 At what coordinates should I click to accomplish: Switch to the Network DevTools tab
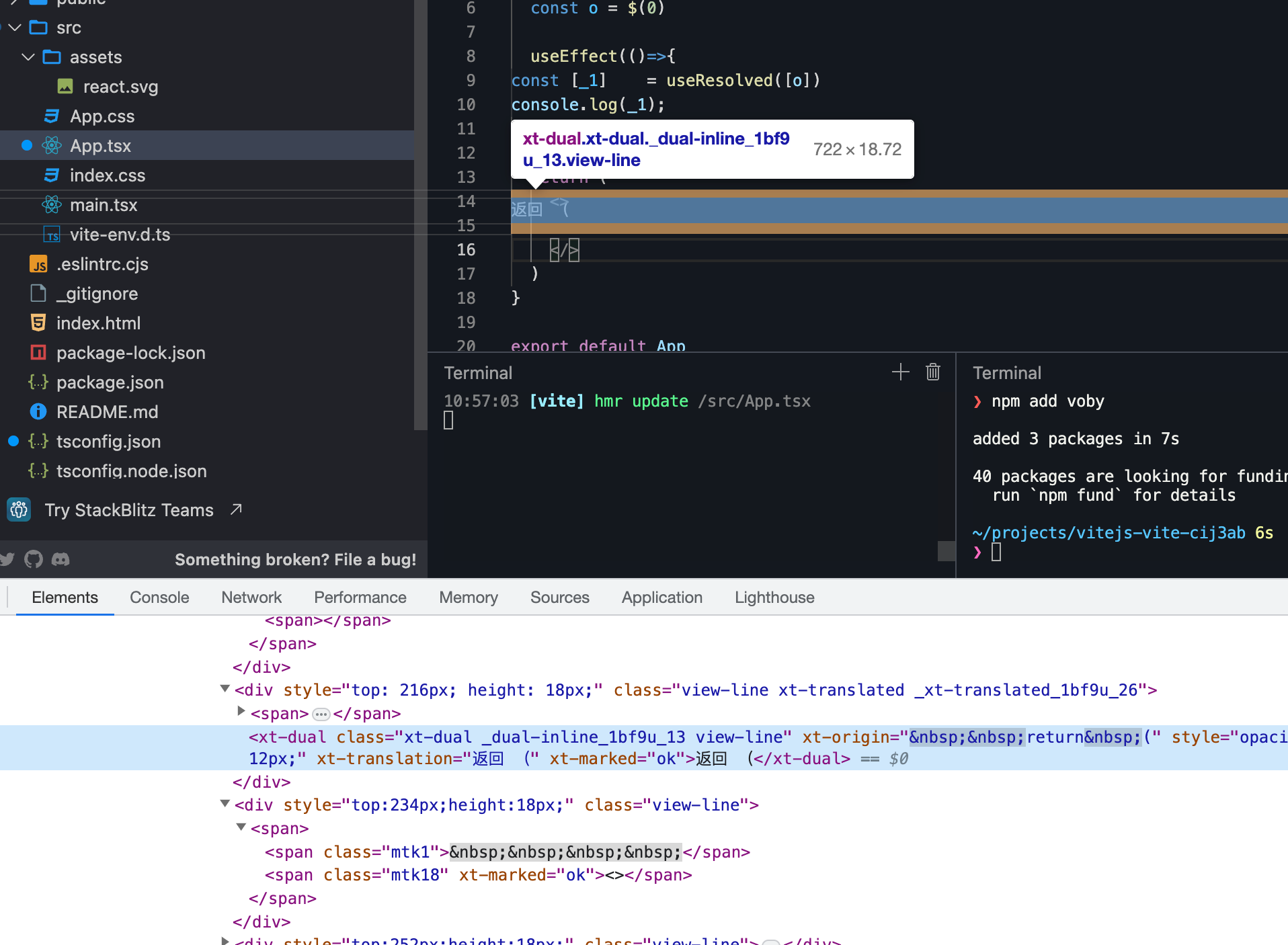(251, 598)
